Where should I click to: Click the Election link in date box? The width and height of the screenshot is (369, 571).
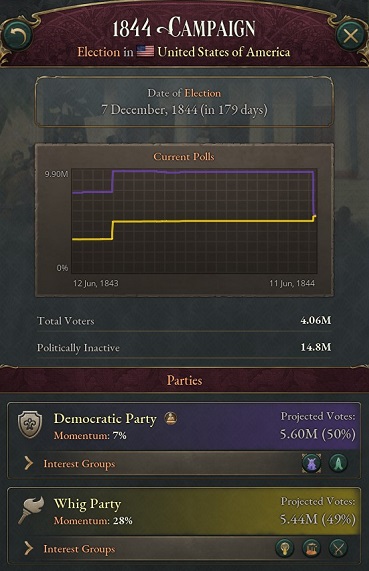pos(202,93)
